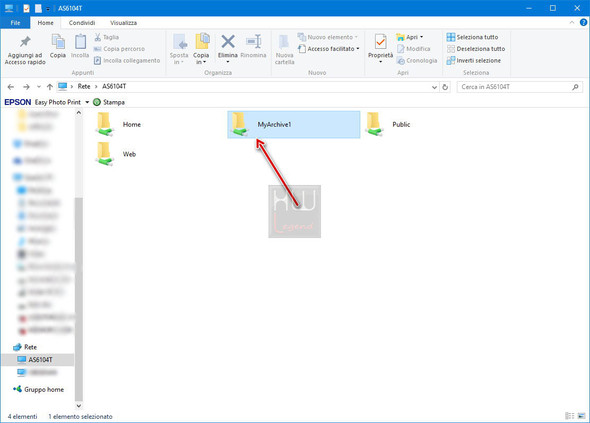The image size is (590, 423).
Task: Click Seleziona tutto in the ribbon
Action: click(472, 37)
